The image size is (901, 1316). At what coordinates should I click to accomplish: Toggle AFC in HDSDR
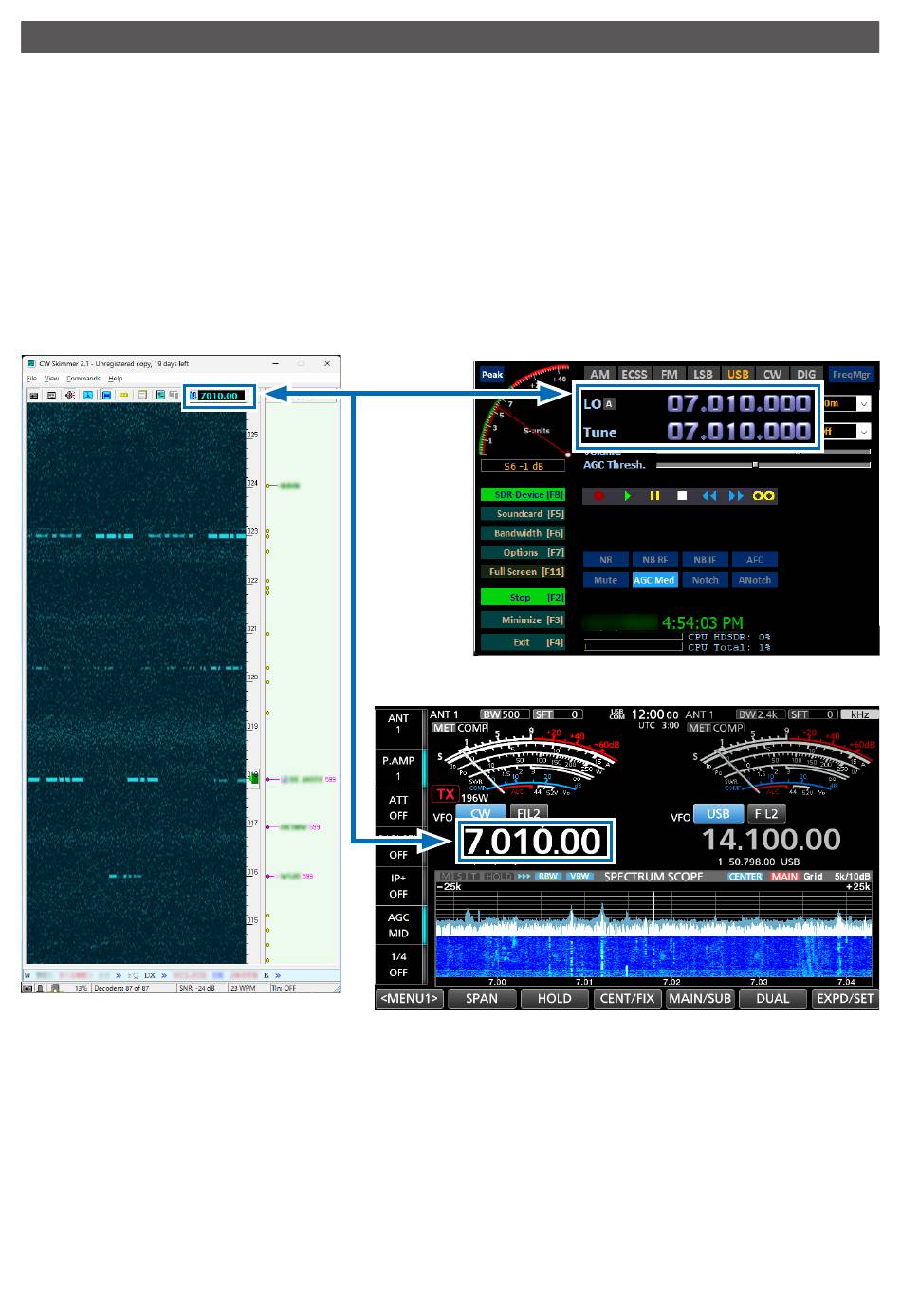pos(755,560)
